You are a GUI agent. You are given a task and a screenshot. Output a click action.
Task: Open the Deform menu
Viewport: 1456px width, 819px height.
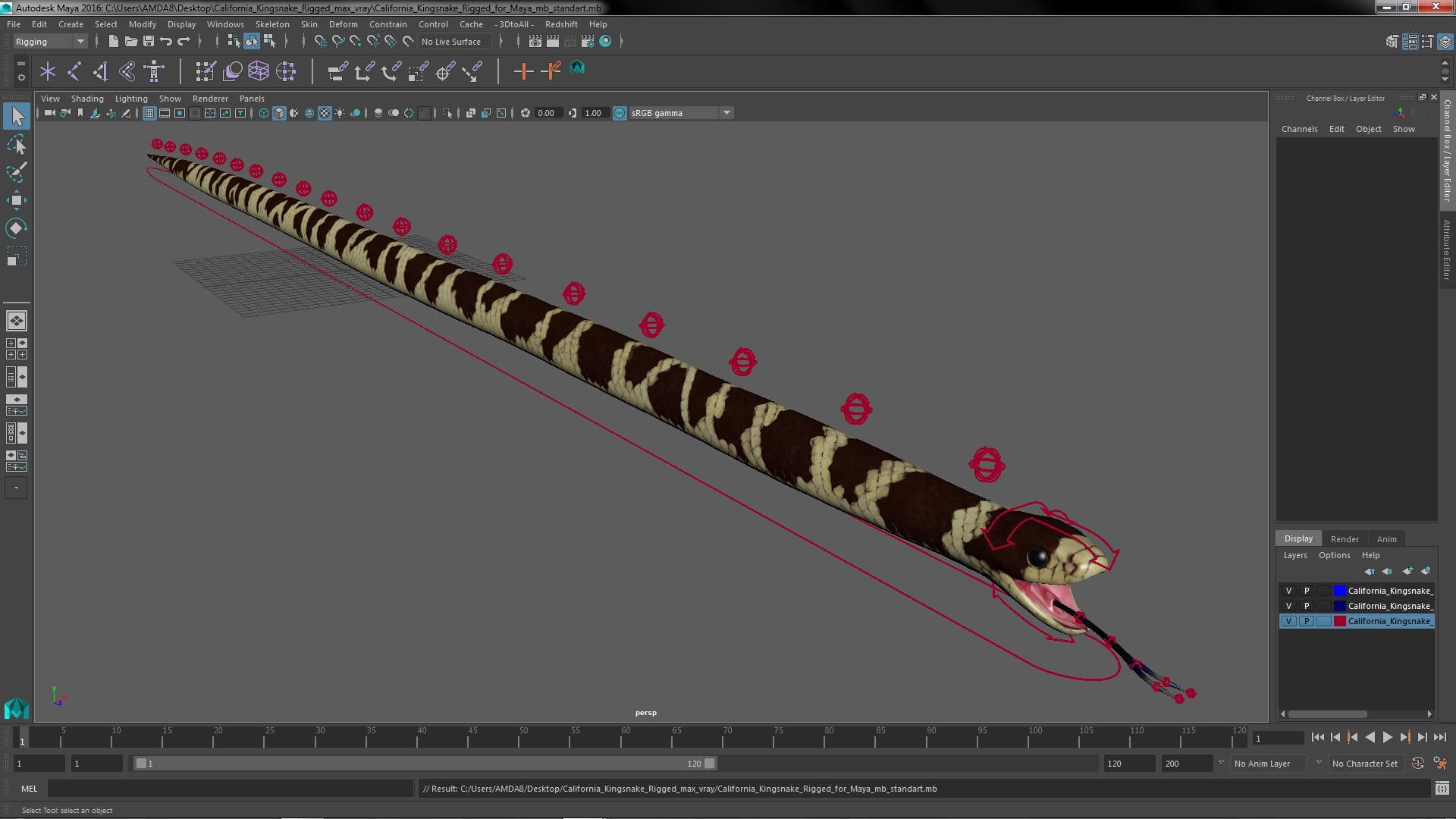pos(343,24)
